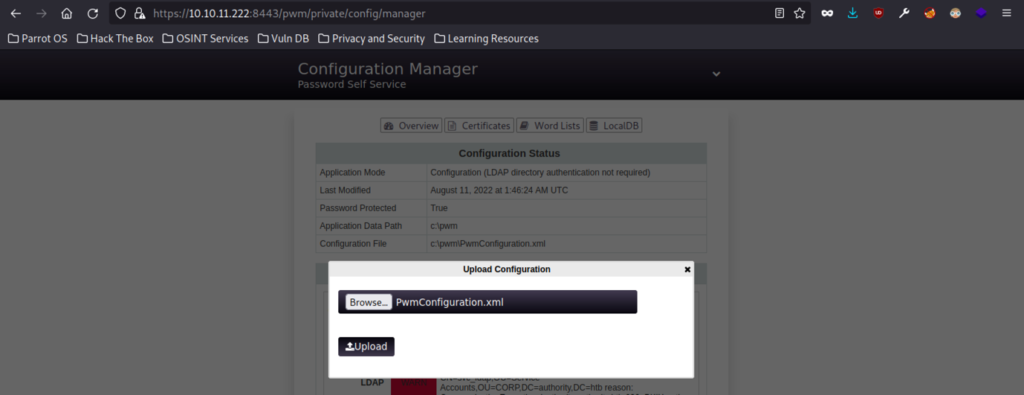Reload the page with the refresh icon
1024x395 pixels.
[x=93, y=13]
